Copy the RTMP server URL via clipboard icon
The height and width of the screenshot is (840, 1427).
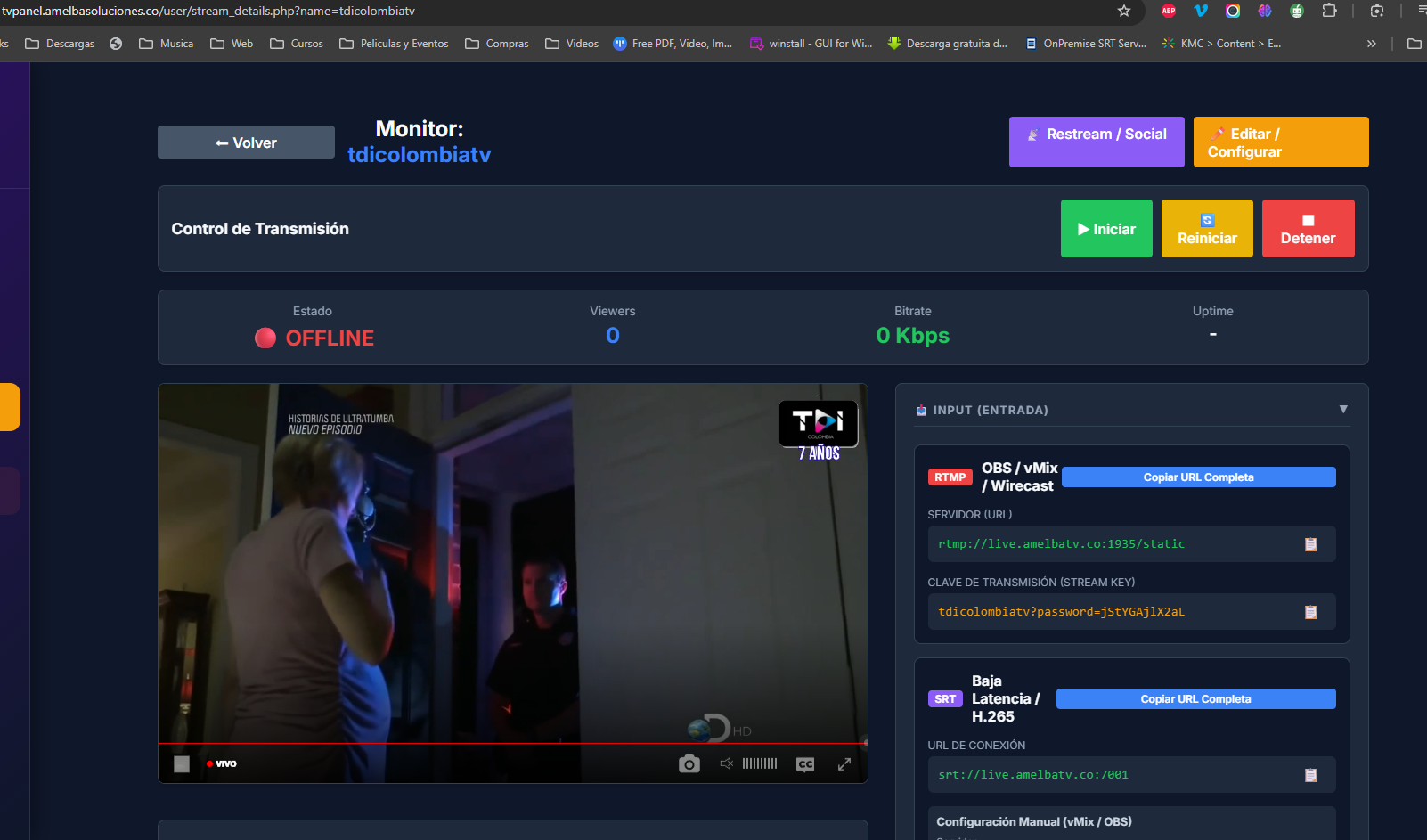pyautogui.click(x=1310, y=543)
